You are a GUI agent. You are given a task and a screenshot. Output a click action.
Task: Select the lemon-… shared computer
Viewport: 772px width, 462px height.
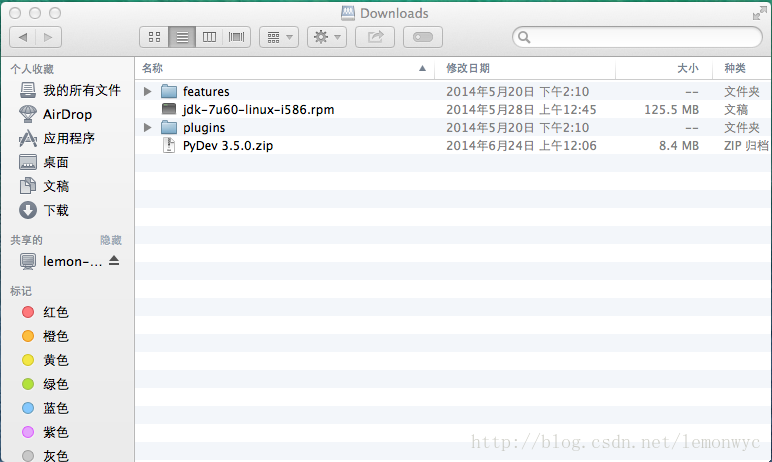[60, 262]
